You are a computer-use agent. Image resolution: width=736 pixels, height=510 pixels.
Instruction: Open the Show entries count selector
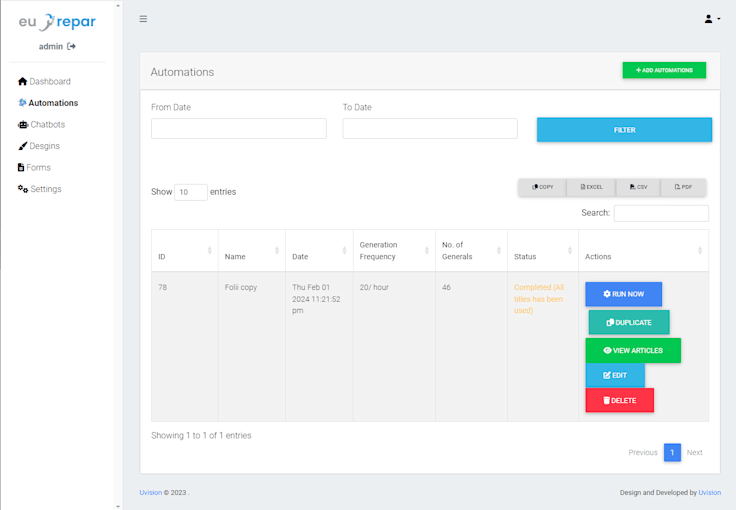191,192
